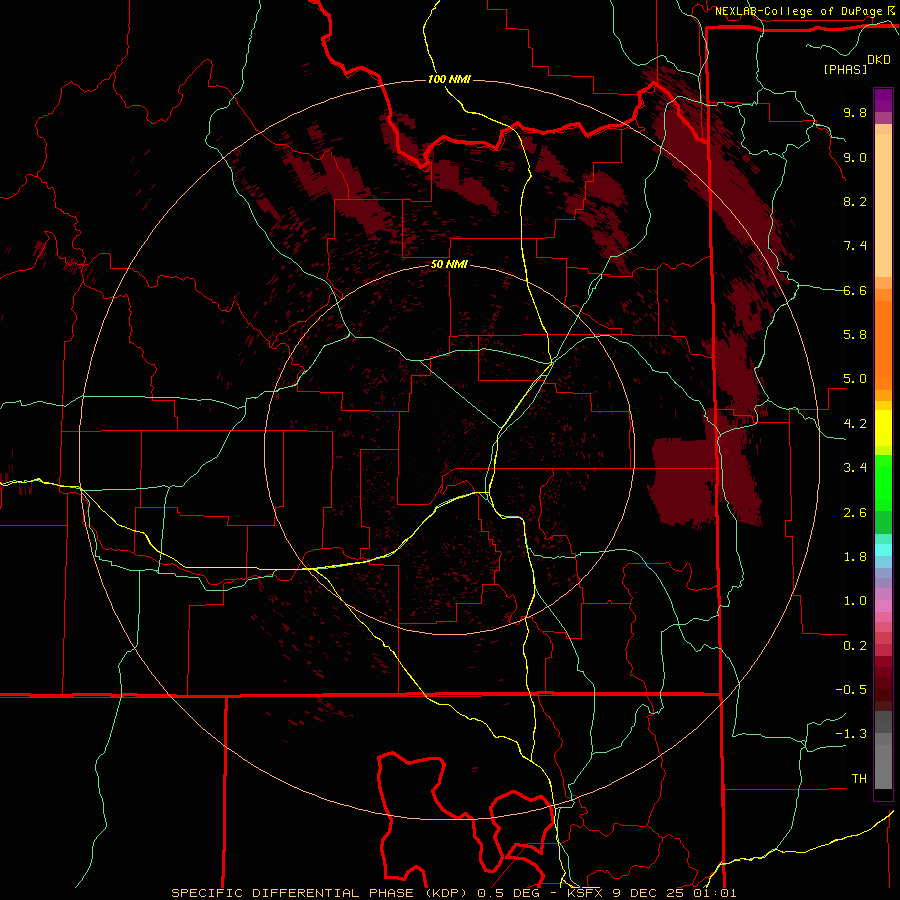Click the 0.2 value on the color scale
The width and height of the screenshot is (900, 900).
pyautogui.click(x=855, y=646)
